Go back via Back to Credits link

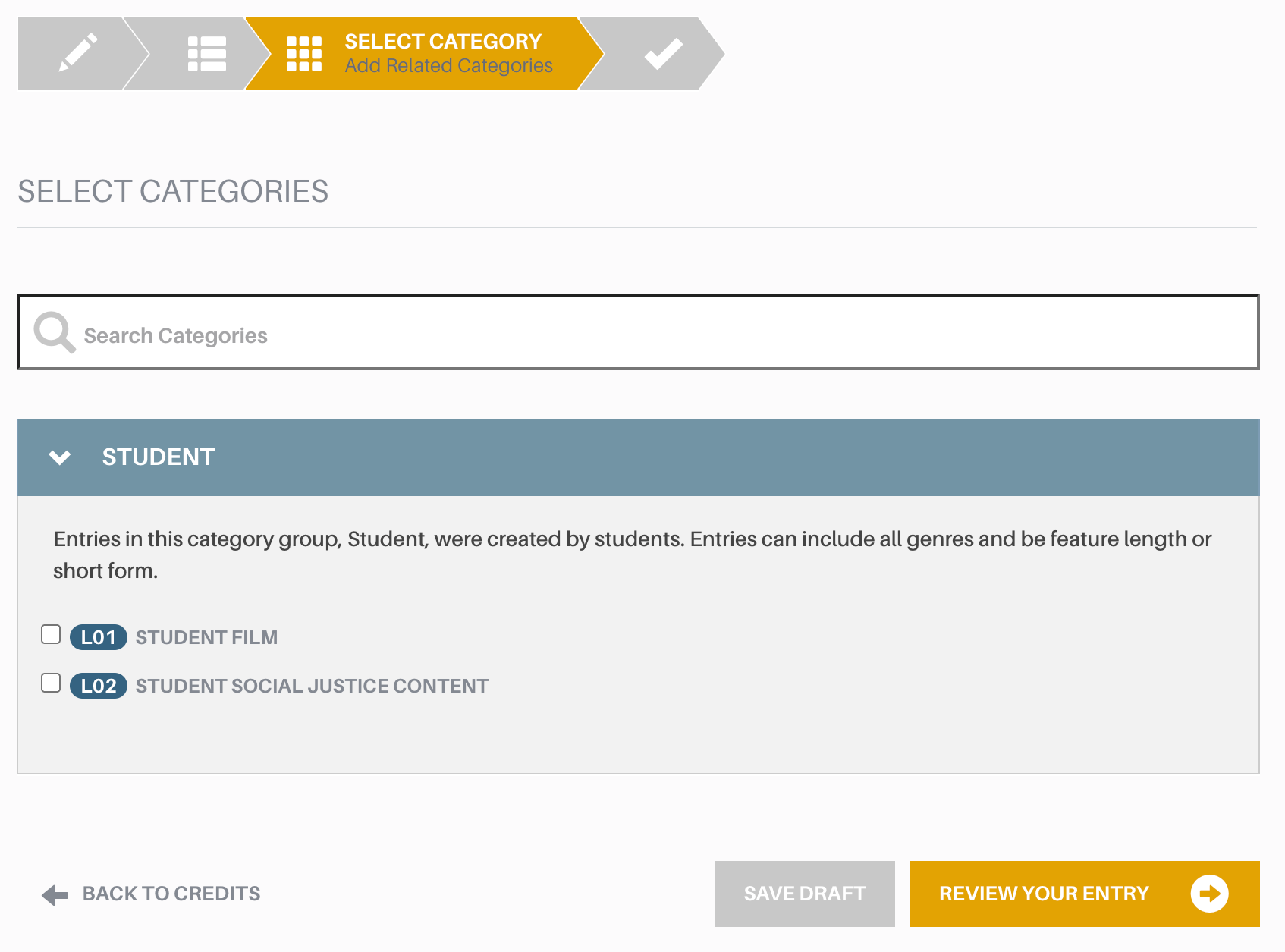151,894
